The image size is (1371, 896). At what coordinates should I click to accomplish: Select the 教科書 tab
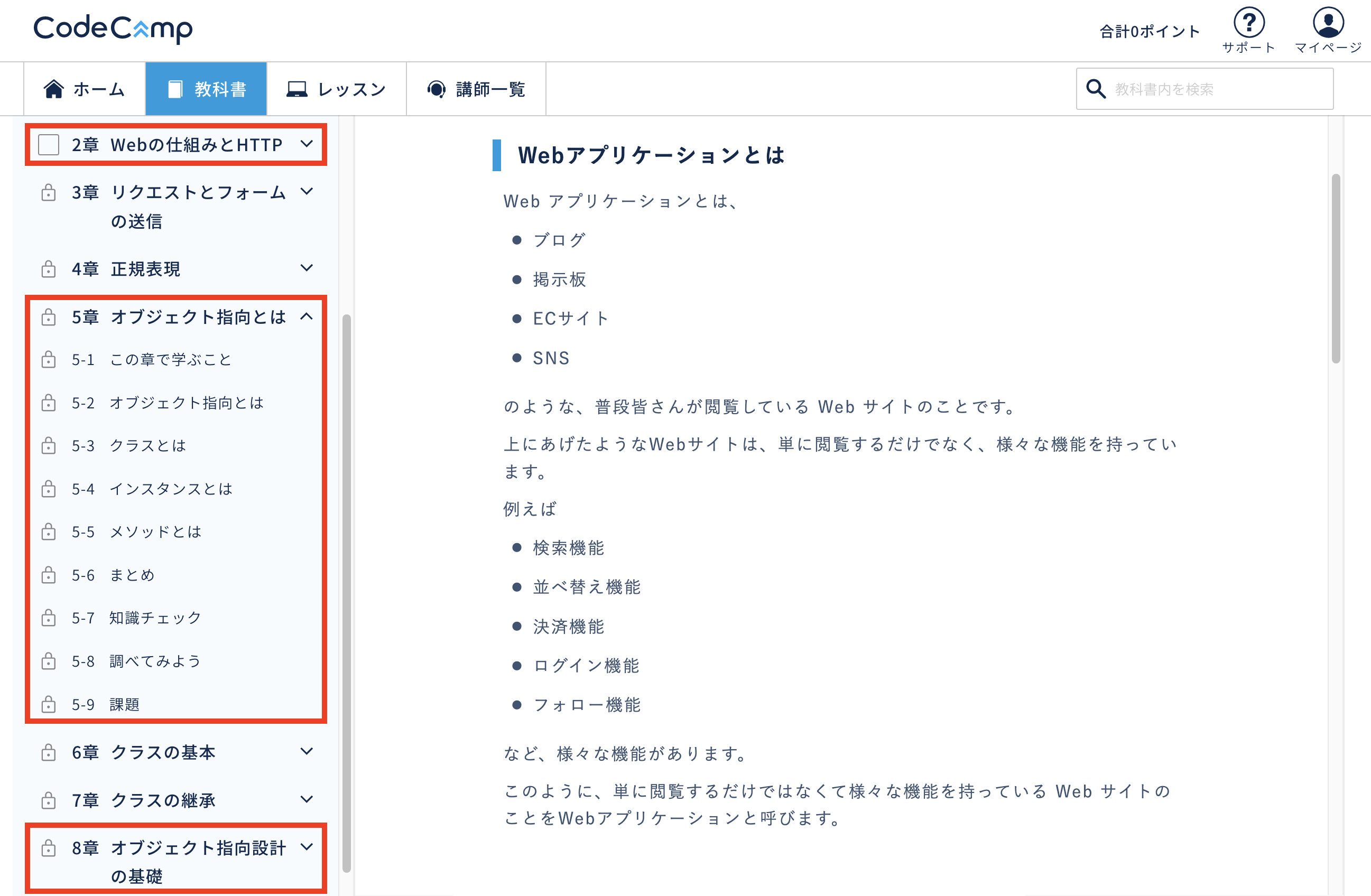click(x=206, y=89)
